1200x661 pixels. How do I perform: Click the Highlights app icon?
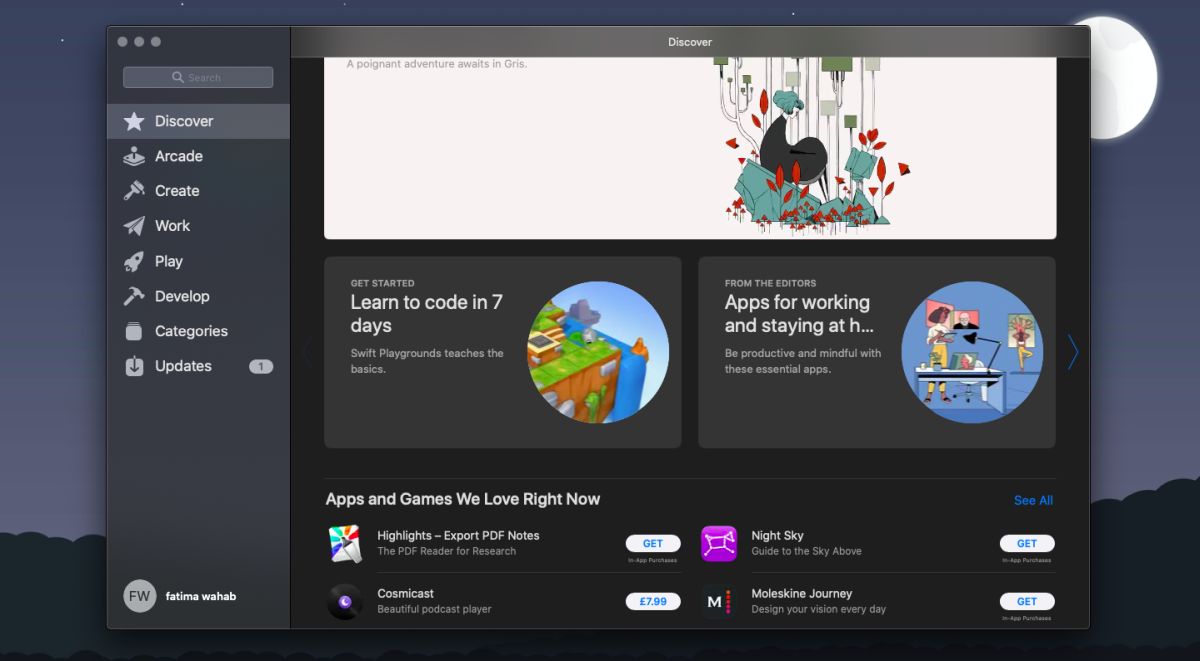click(x=345, y=543)
